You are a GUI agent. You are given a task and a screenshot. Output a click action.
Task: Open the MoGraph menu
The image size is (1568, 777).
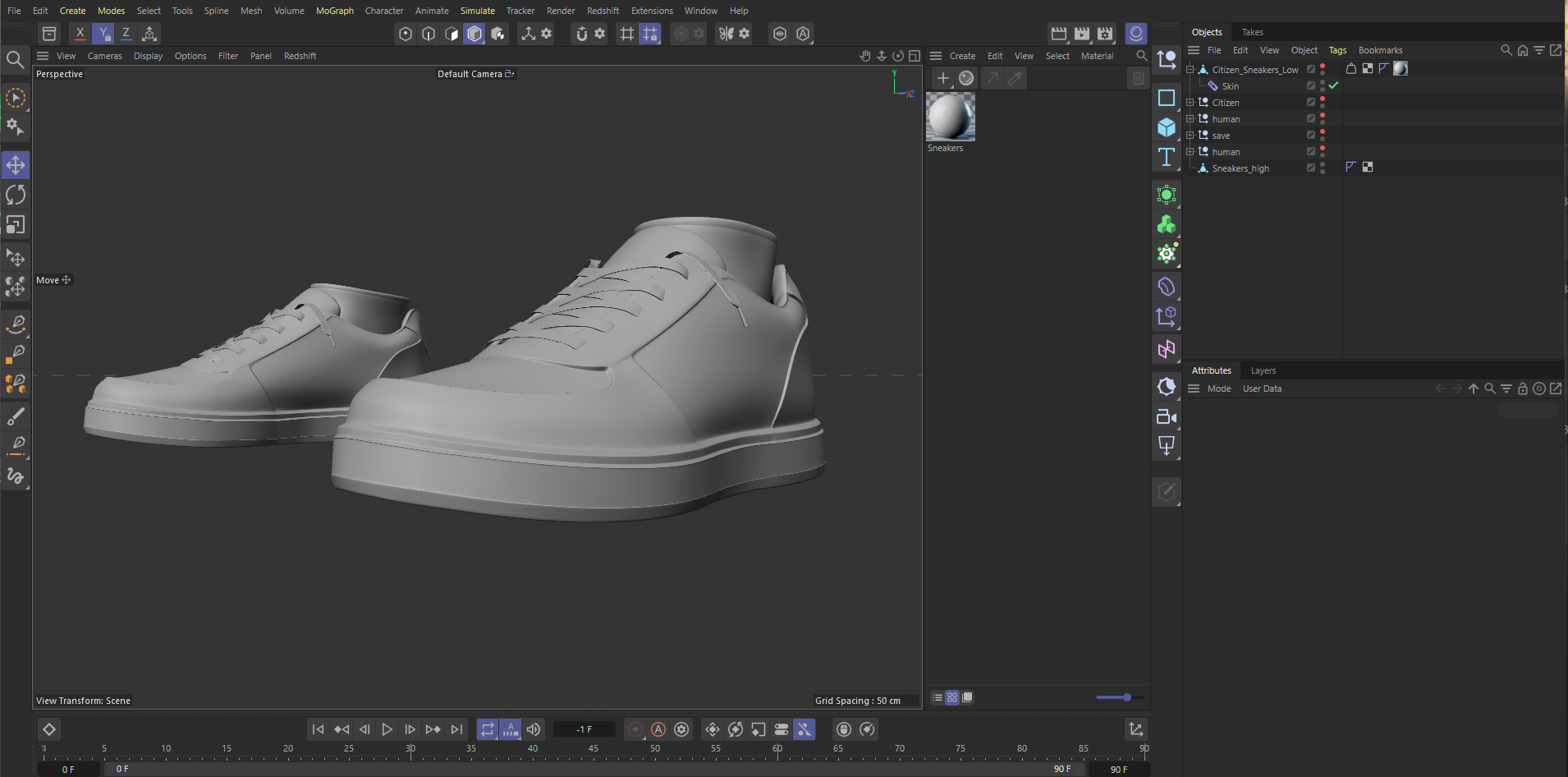click(334, 11)
